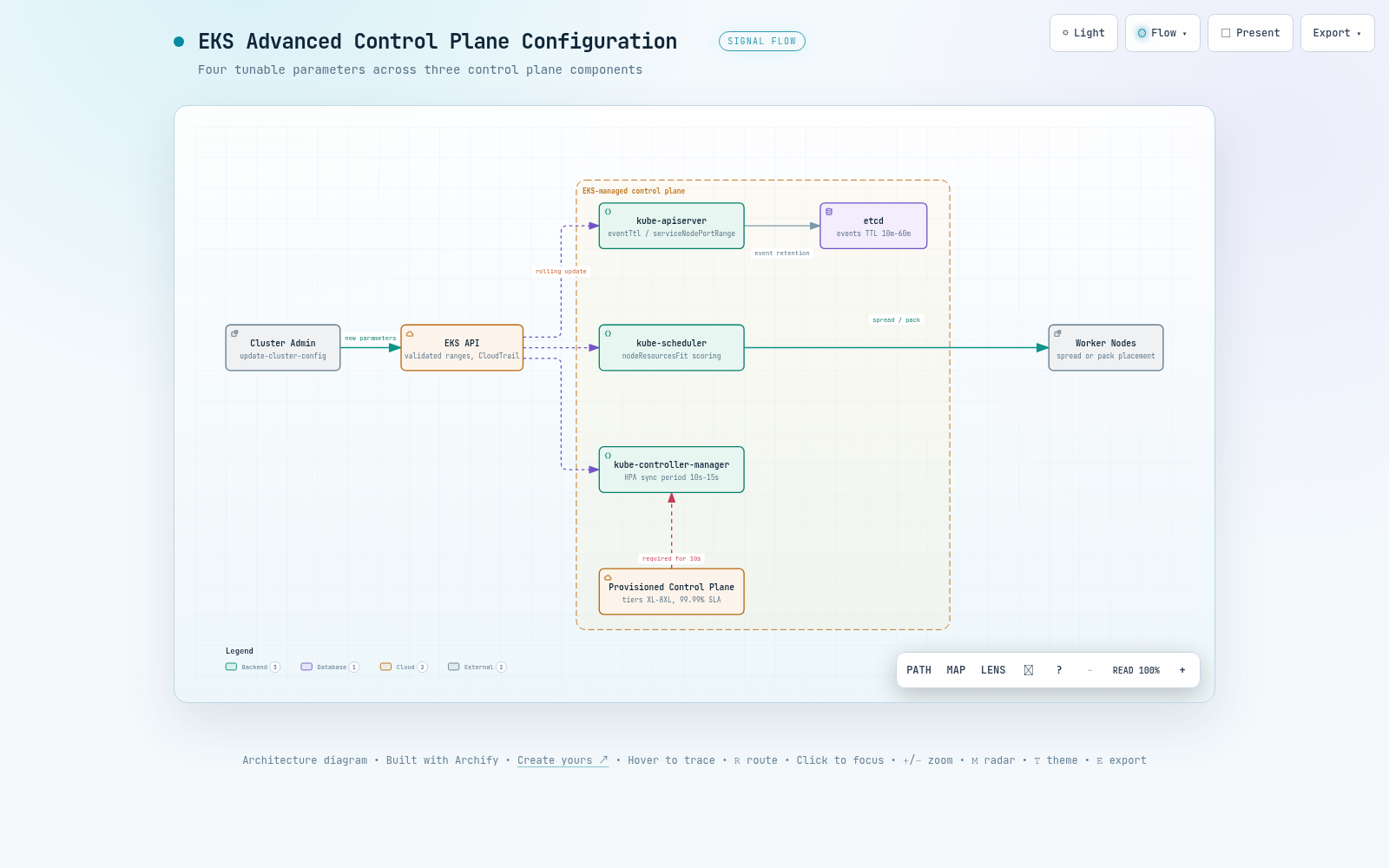Click the Database count badge 1
The width and height of the screenshot is (1389, 868).
[354, 667]
